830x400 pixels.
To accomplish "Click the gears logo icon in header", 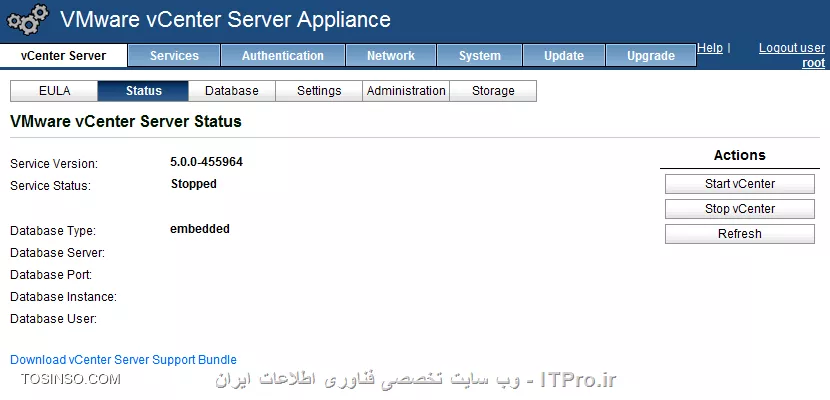I will (x=28, y=20).
